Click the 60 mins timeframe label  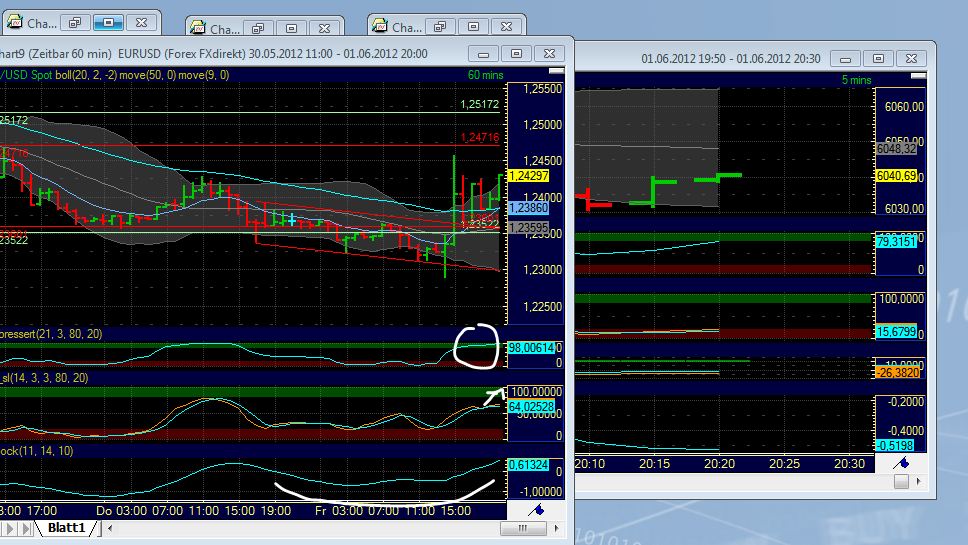pos(485,75)
